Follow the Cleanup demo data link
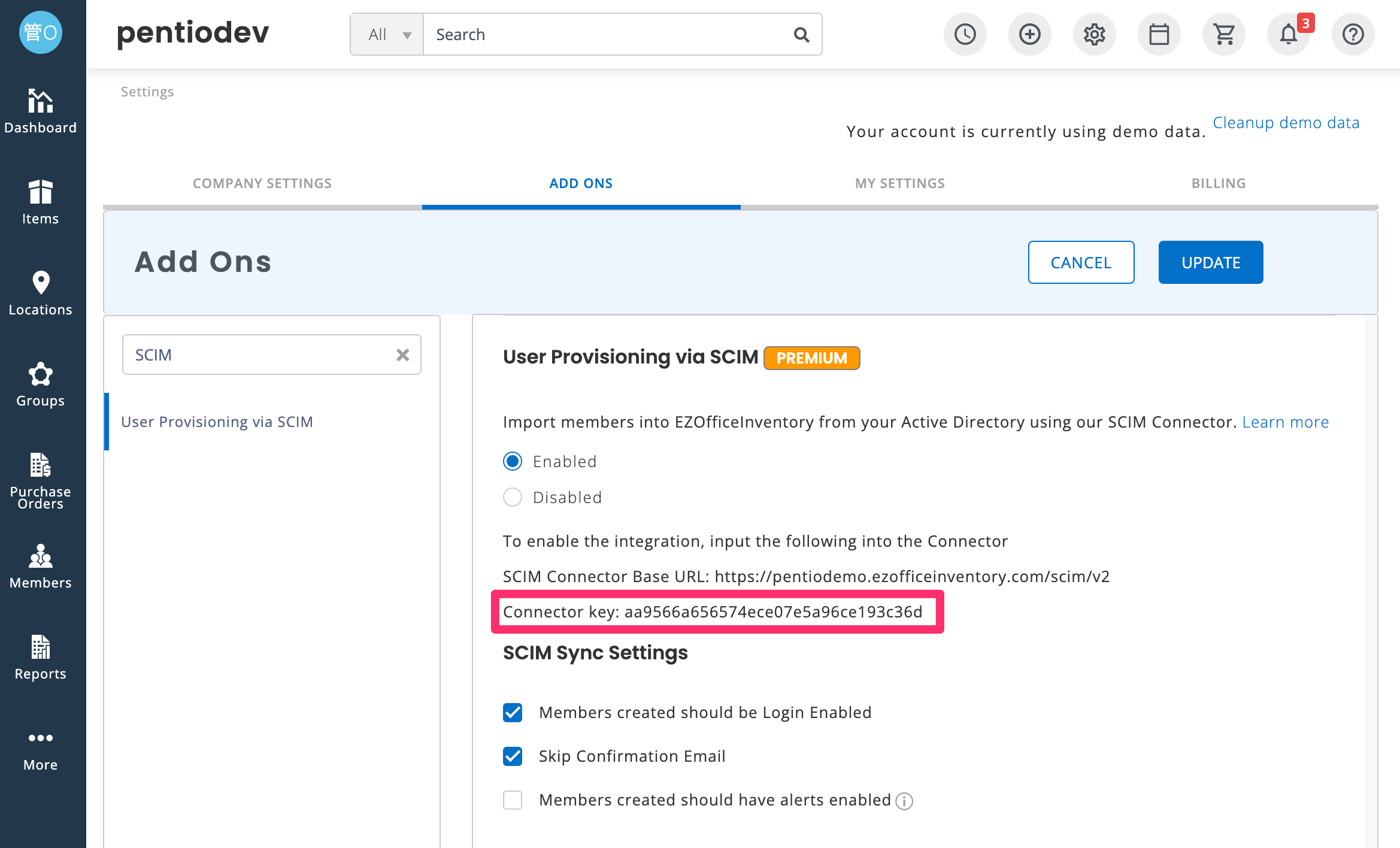This screenshot has height=848, width=1400. point(1286,123)
